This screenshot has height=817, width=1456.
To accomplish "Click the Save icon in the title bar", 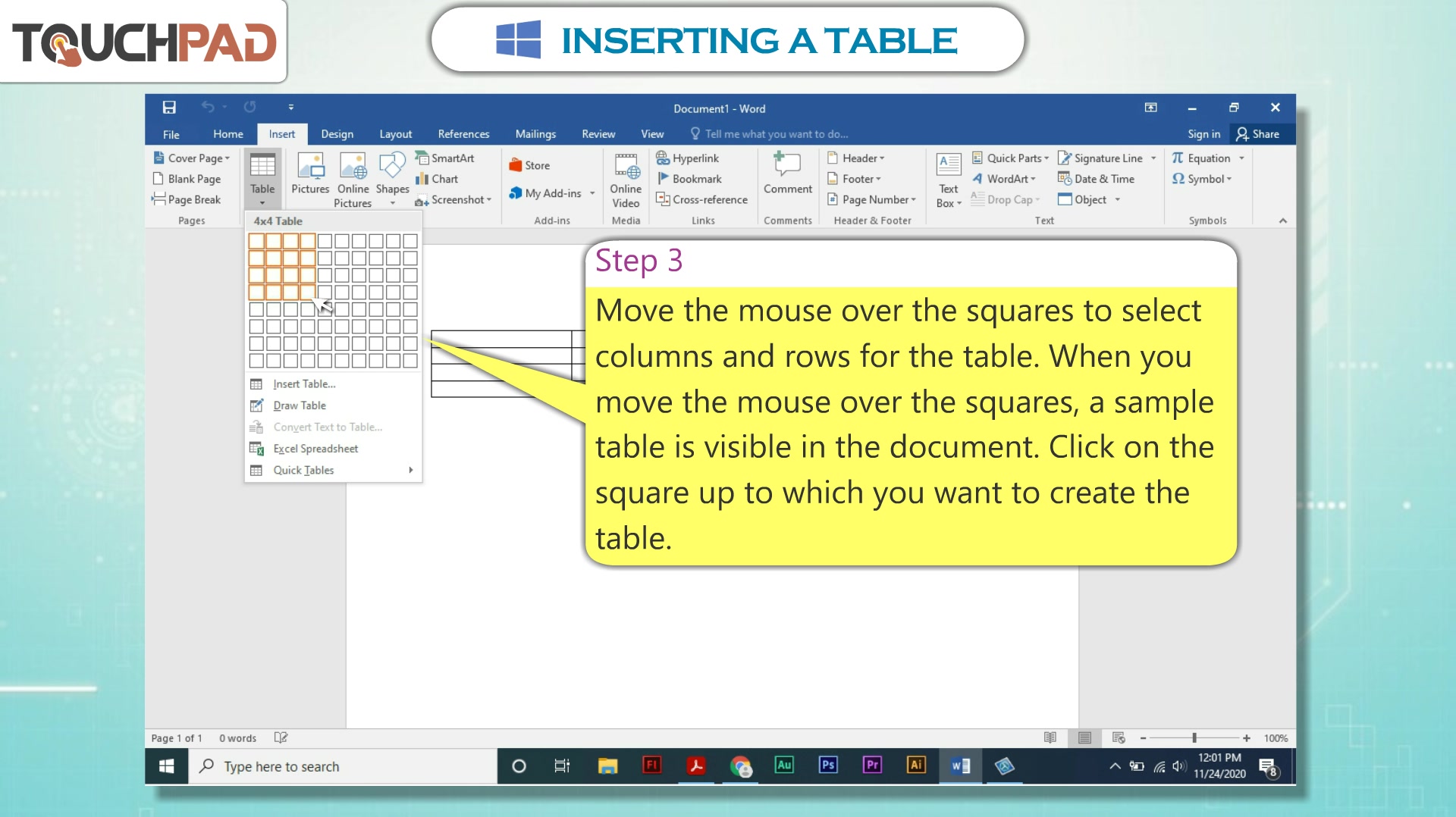I will [169, 108].
